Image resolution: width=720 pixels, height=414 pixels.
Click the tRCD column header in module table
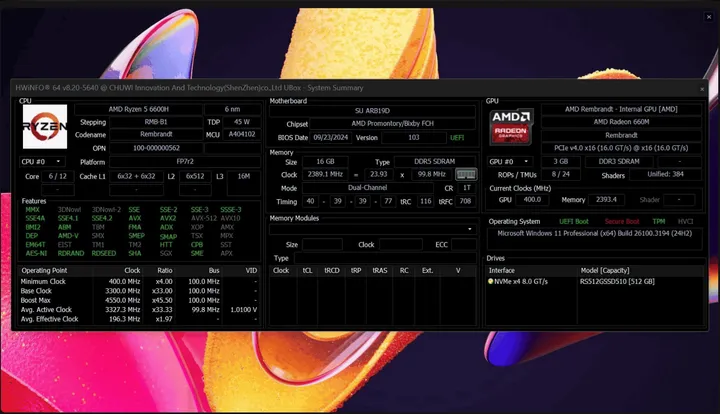coord(332,271)
